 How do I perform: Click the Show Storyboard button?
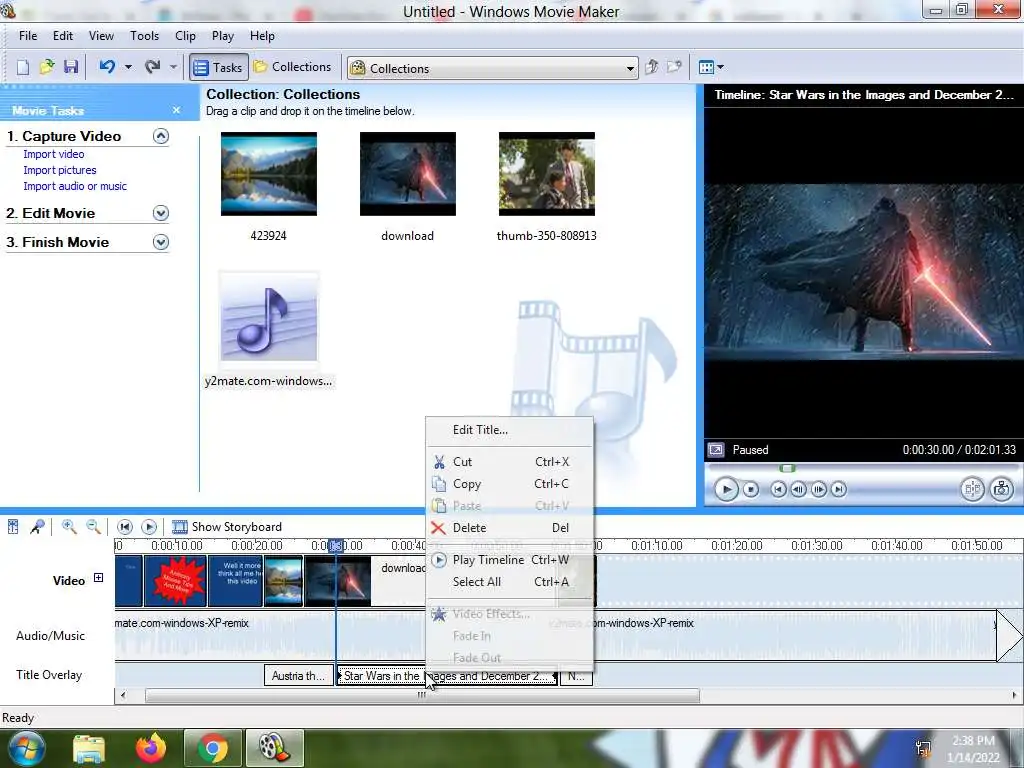coord(227,526)
